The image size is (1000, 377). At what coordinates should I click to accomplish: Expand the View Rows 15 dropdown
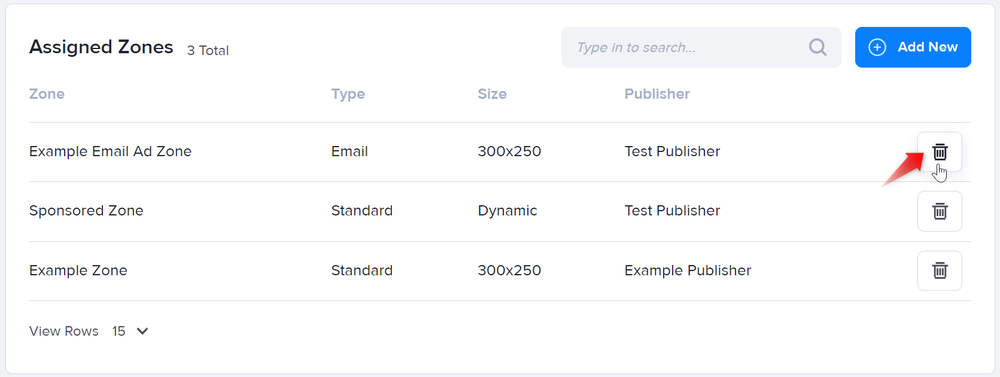130,331
